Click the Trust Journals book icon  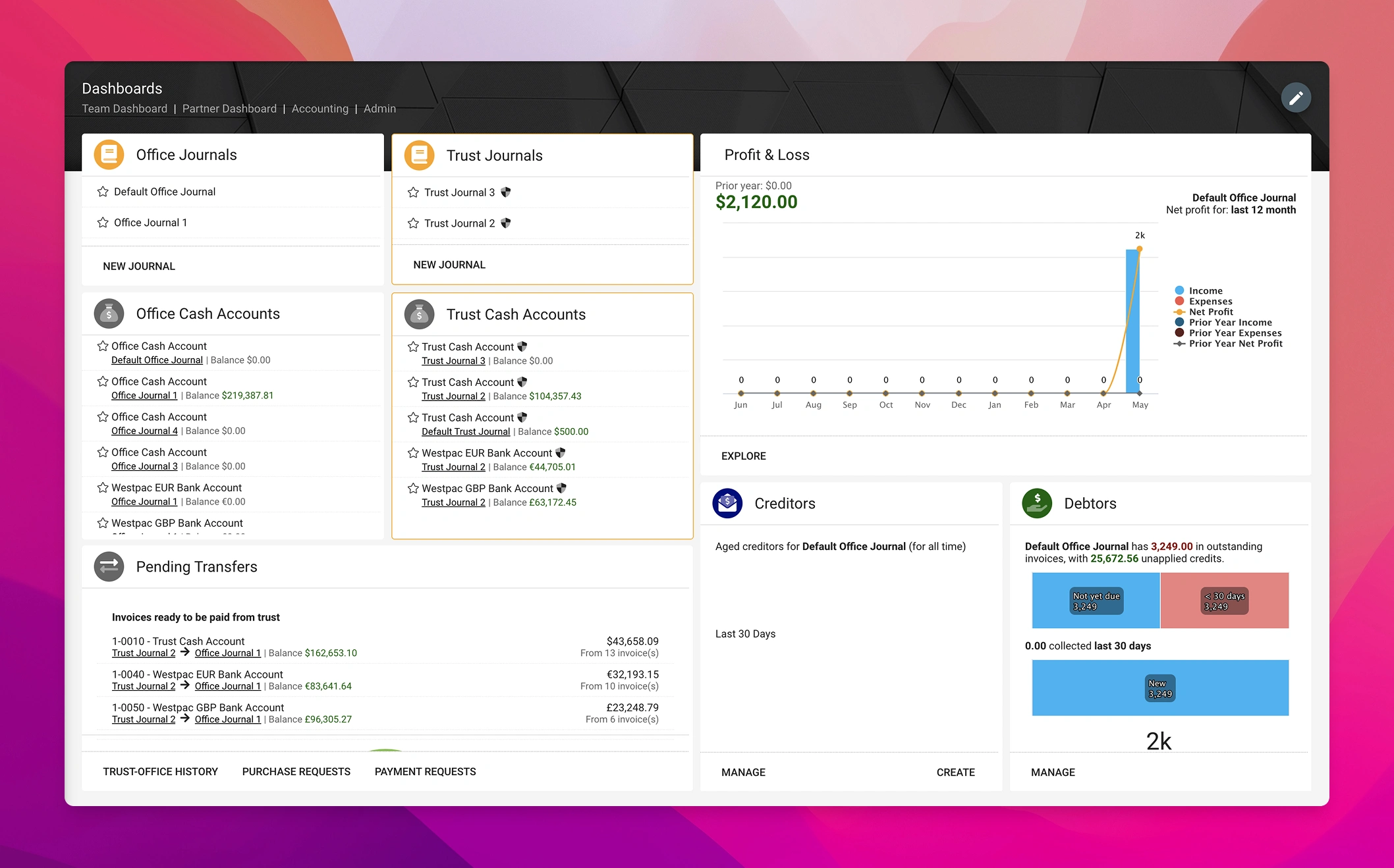point(419,155)
